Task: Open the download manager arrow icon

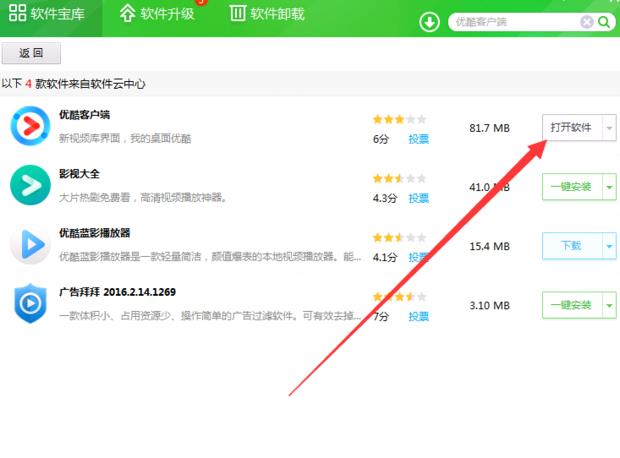Action: pyautogui.click(x=429, y=22)
